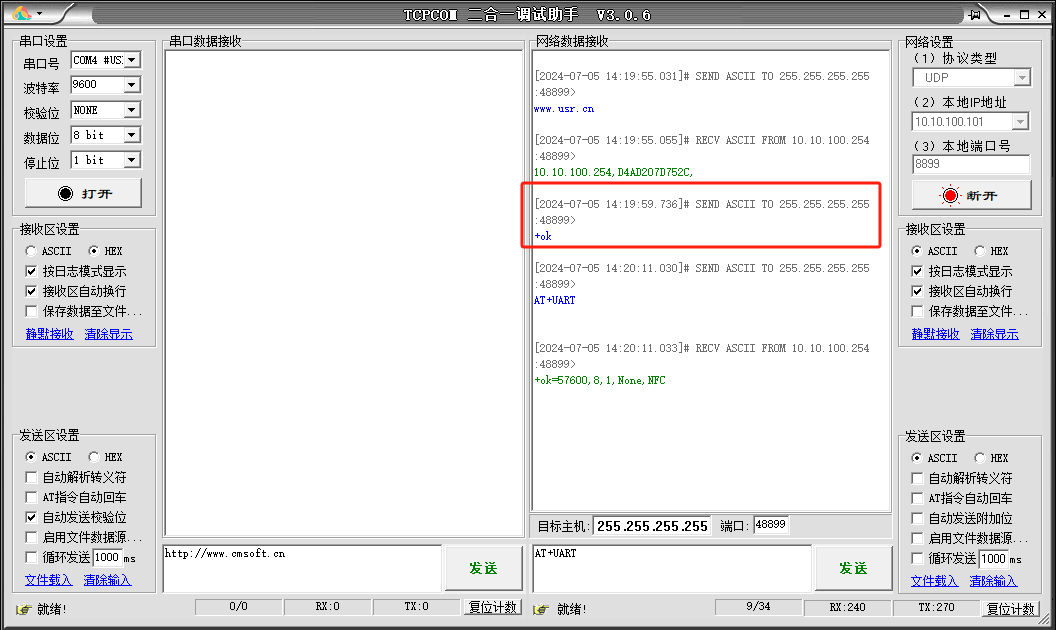This screenshot has width=1056, height=630.
Task: Click the 本地端口号 8899 field
Action: tap(971, 164)
